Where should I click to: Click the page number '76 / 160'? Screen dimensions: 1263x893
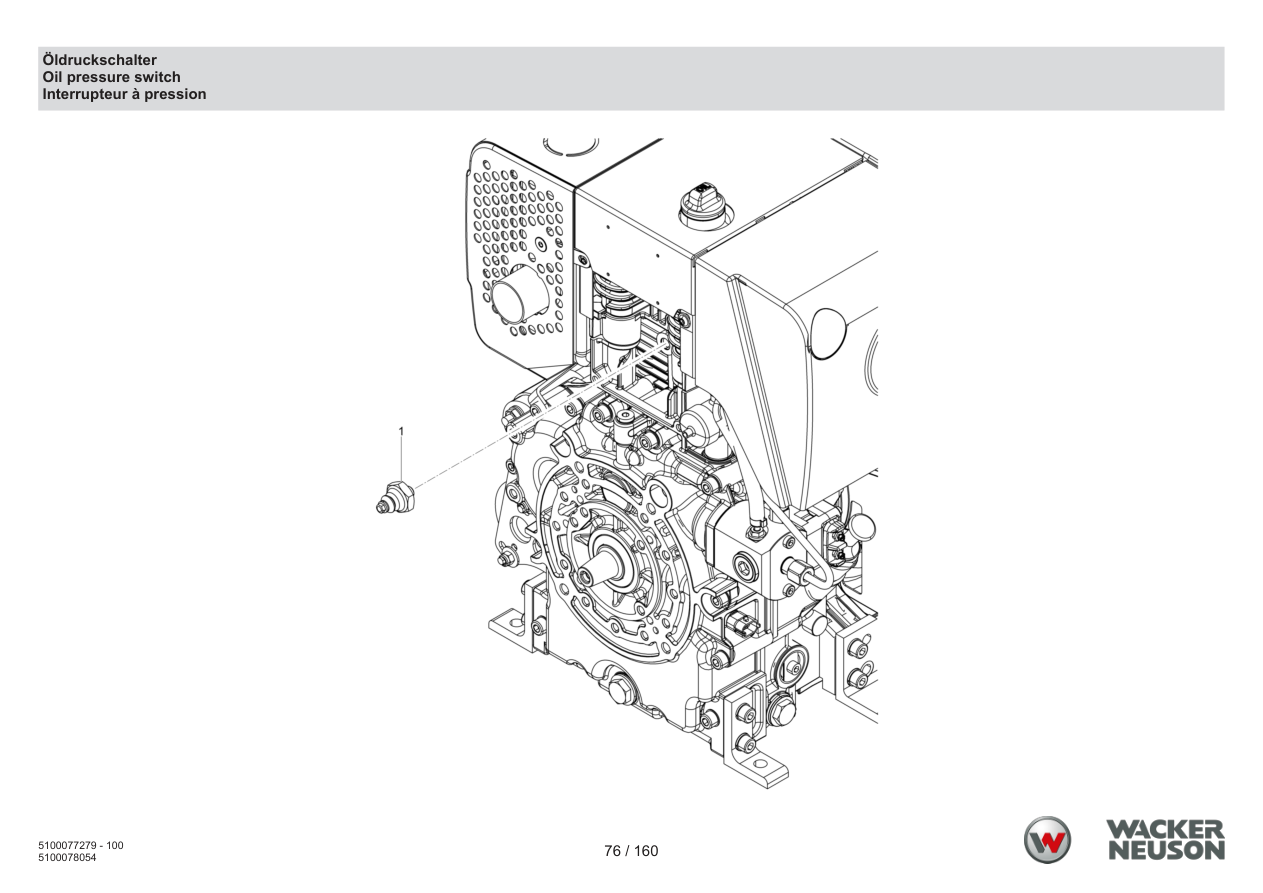pos(631,851)
